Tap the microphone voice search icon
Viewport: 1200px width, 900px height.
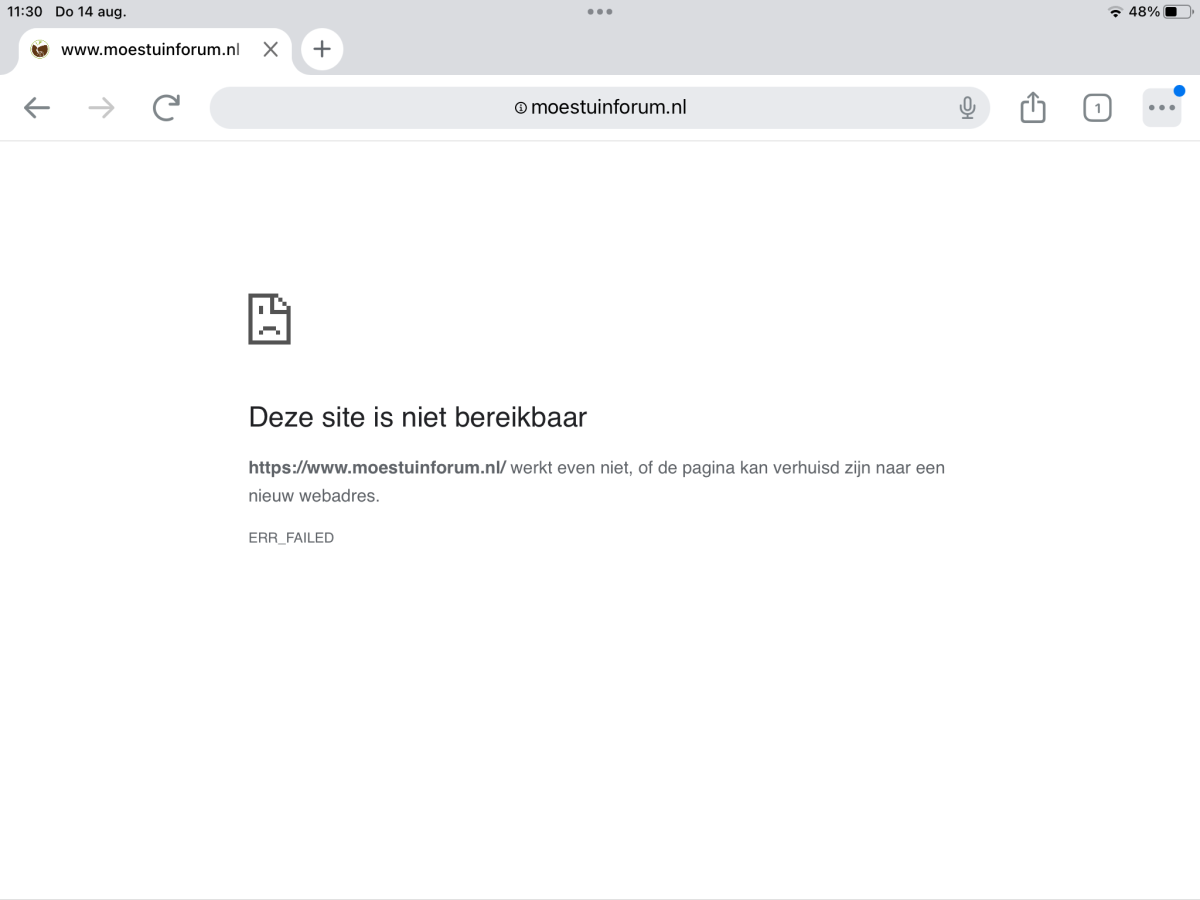pyautogui.click(x=967, y=108)
